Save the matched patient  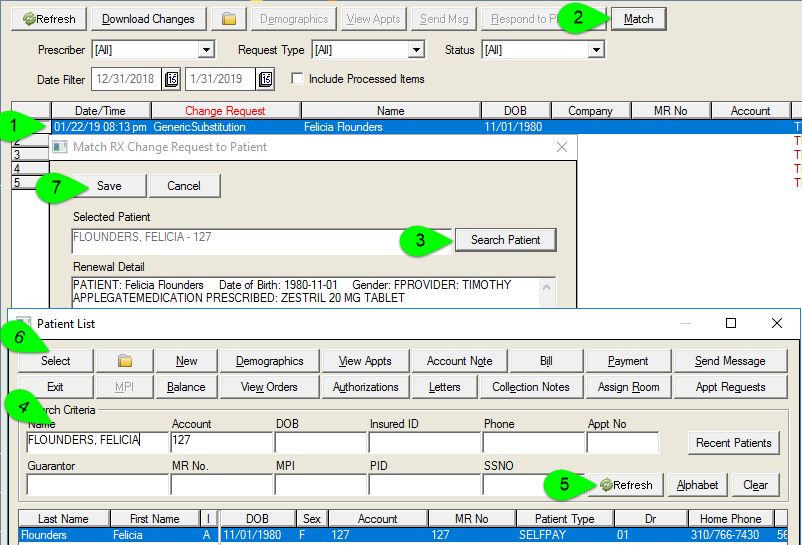(x=108, y=186)
